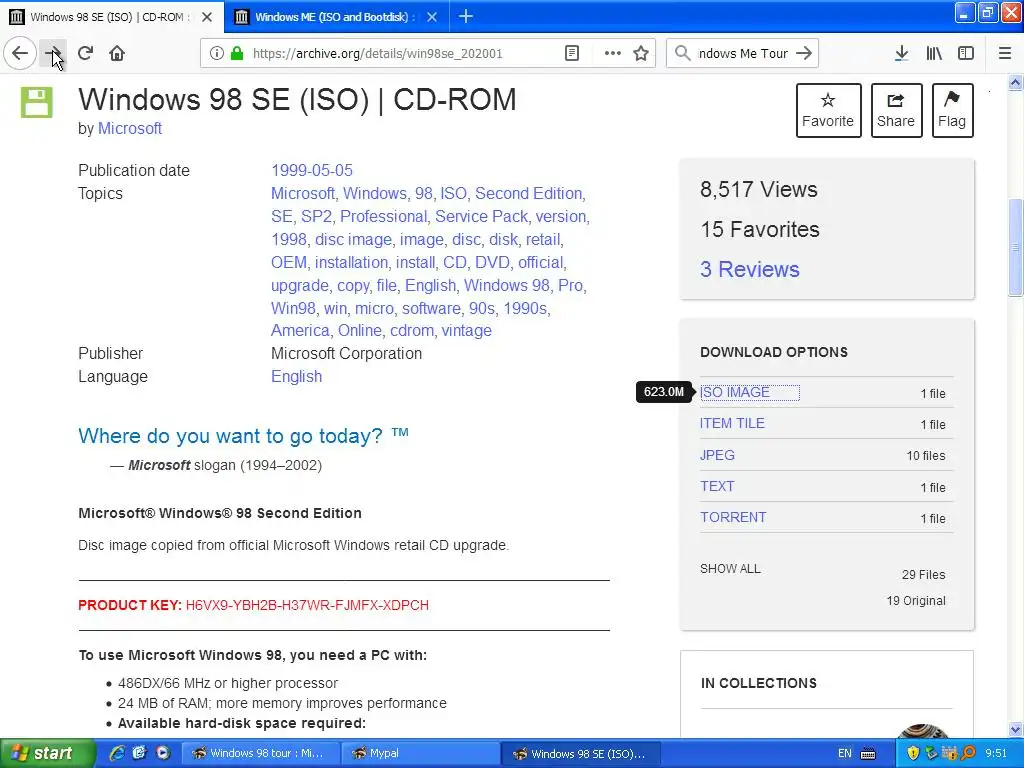Bookmark this page with the star
The height and width of the screenshot is (768, 1024).
click(x=641, y=53)
